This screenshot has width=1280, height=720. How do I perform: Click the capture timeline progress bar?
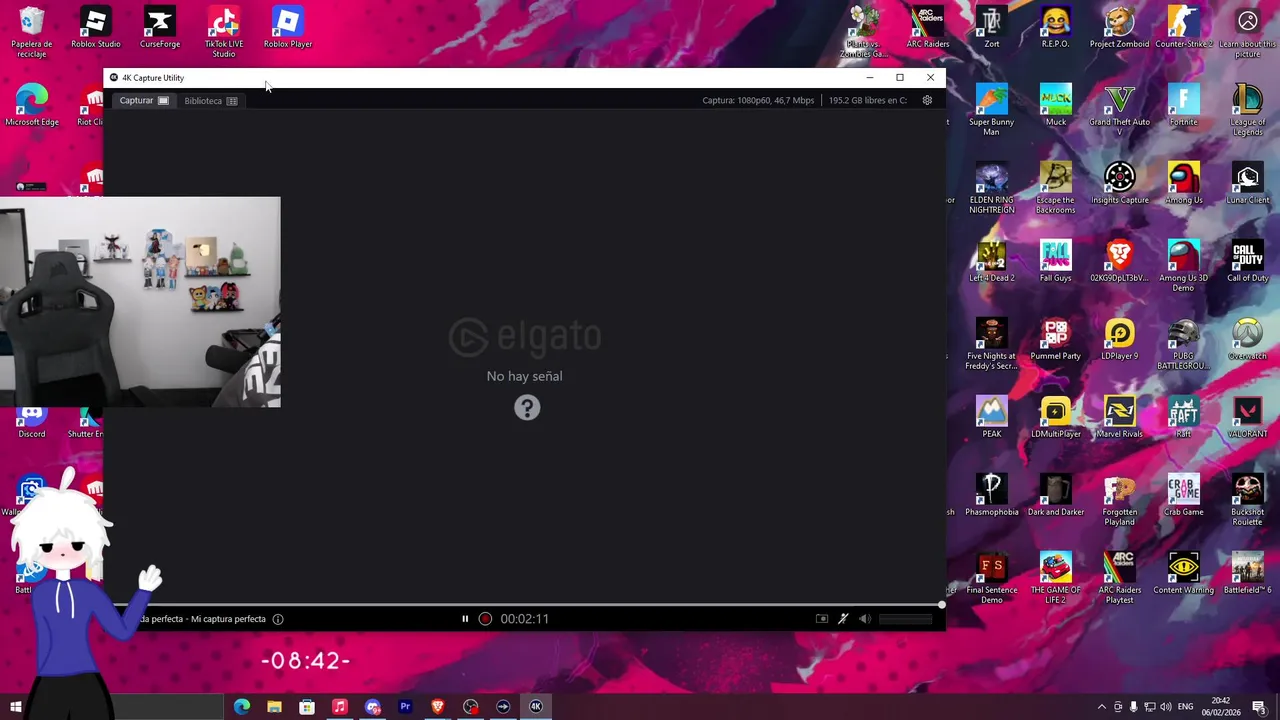[525, 605]
